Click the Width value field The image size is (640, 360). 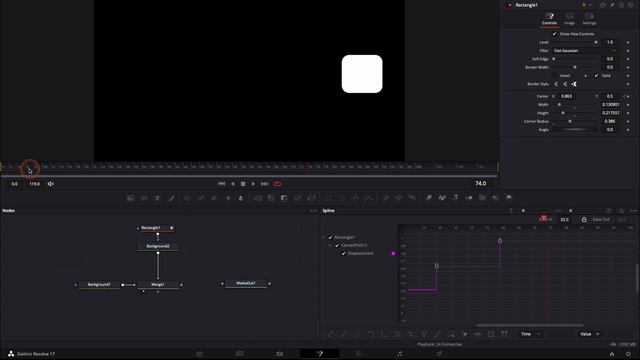[x=610, y=104]
